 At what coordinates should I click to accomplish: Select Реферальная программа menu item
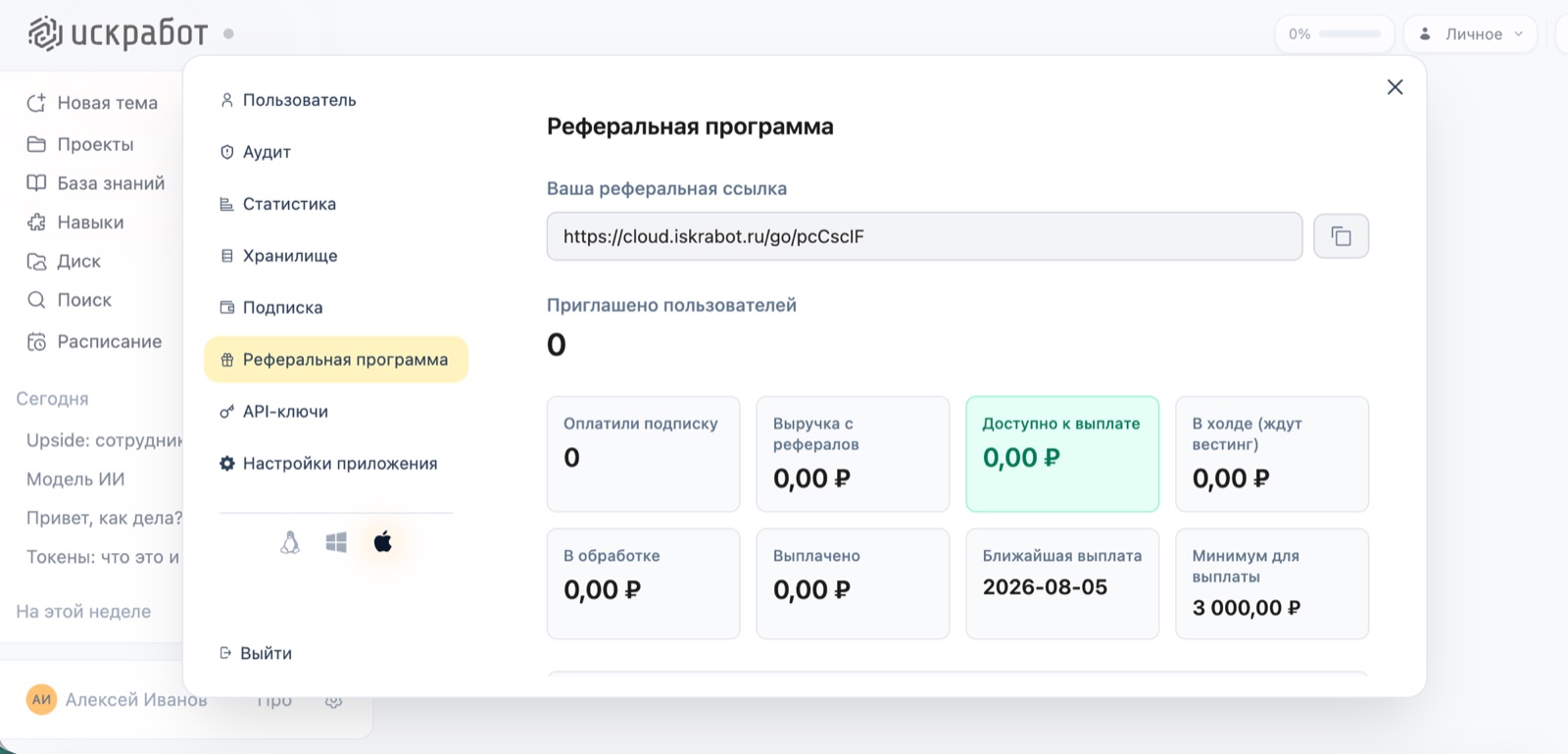336,360
